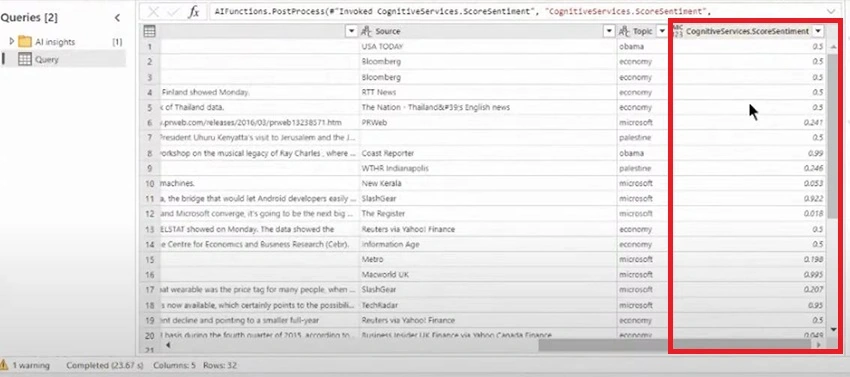The width and height of the screenshot is (850, 377).
Task: Click the Rows: 32 status text
Action: (220, 366)
